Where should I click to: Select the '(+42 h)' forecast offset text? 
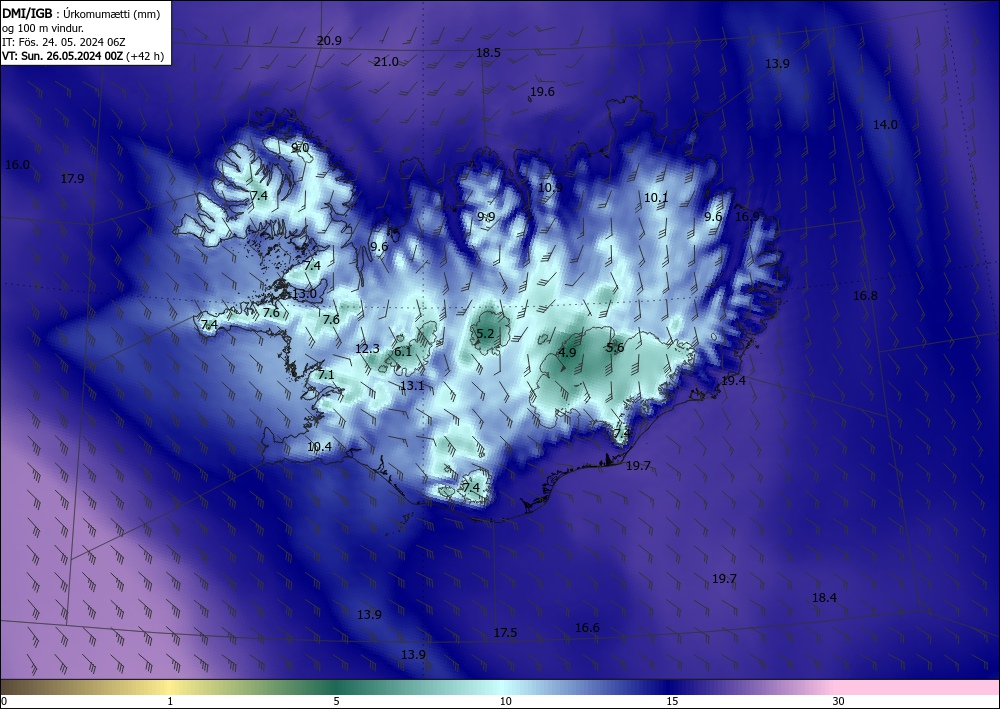pos(145,56)
